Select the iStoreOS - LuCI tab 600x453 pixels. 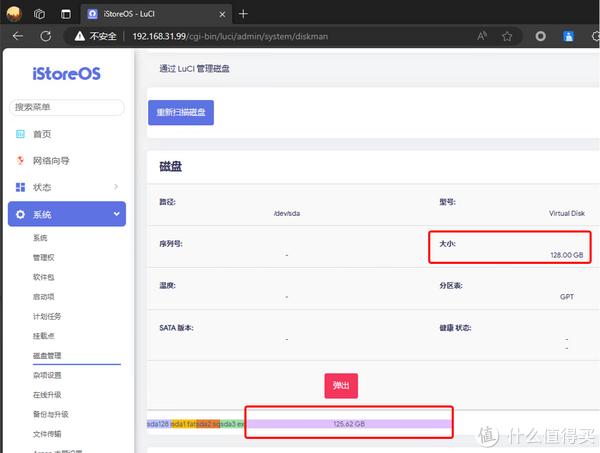point(156,14)
